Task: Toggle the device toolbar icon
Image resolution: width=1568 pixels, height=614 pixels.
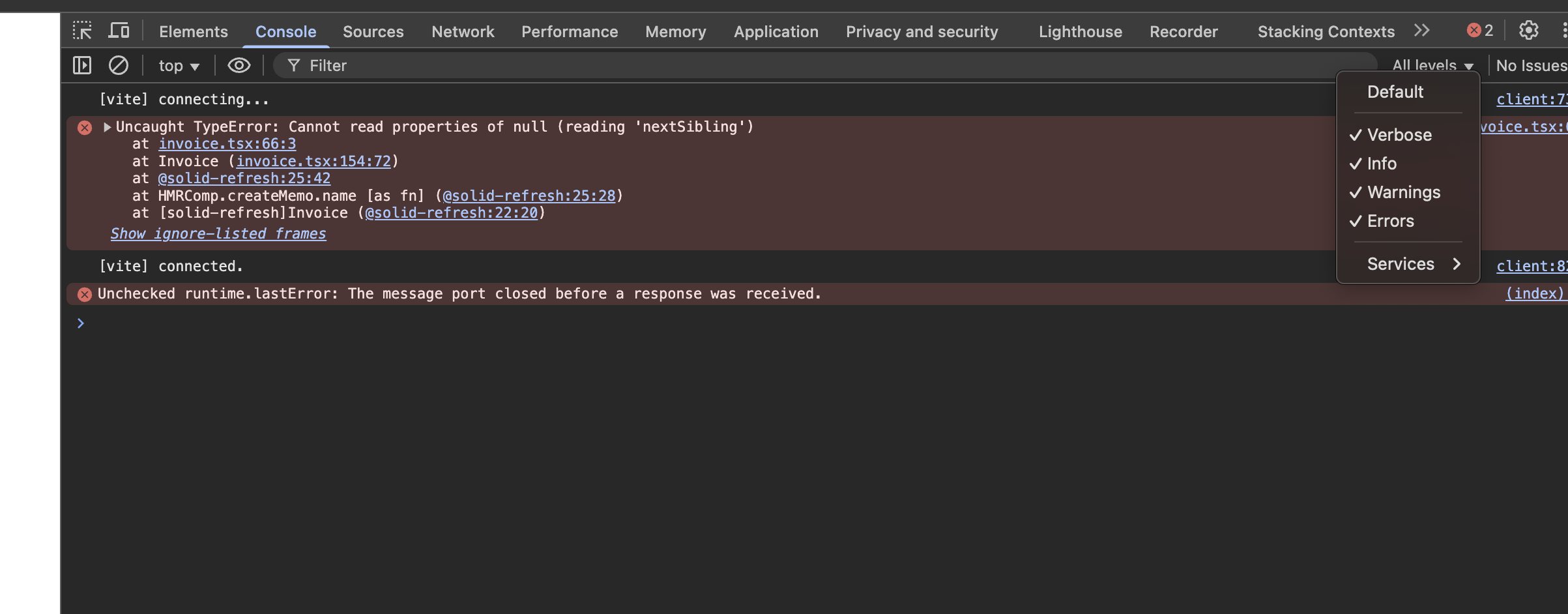Action: click(119, 31)
